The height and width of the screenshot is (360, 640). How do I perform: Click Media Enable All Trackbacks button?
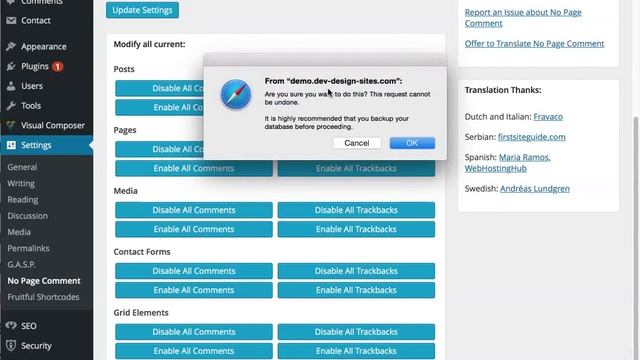356,229
